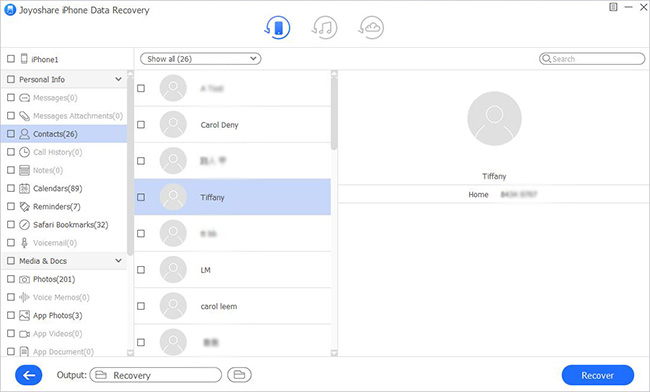The width and height of the screenshot is (650, 392).
Task: Click the contact list scroll down arrow
Action: [334, 353]
